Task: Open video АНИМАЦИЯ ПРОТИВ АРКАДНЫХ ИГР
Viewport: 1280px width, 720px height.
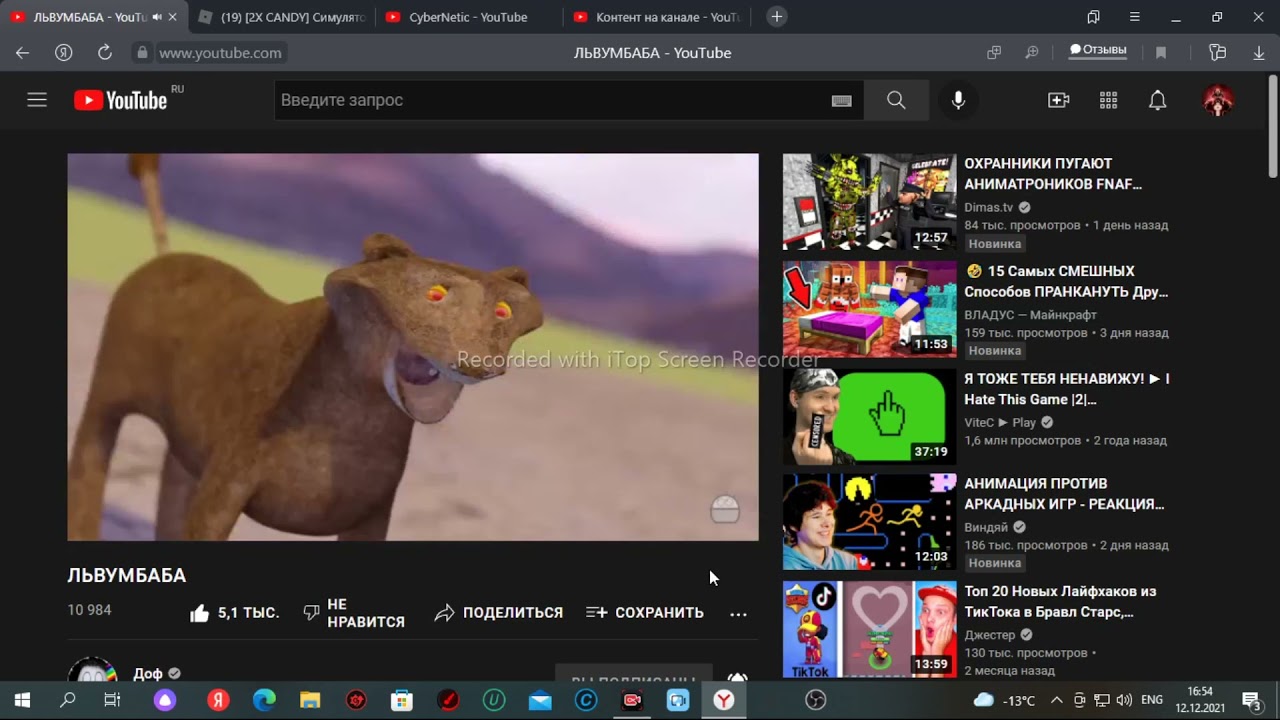Action: pyautogui.click(x=1064, y=494)
